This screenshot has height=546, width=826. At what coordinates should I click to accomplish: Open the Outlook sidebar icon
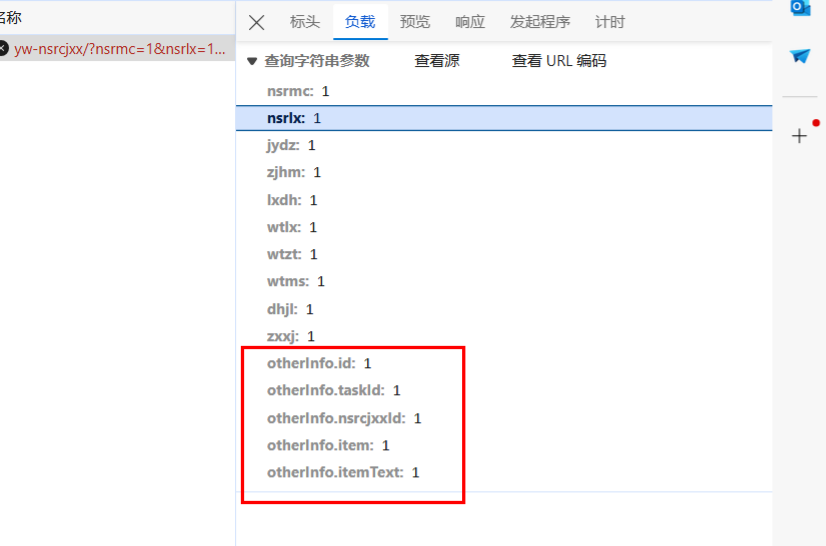800,7
